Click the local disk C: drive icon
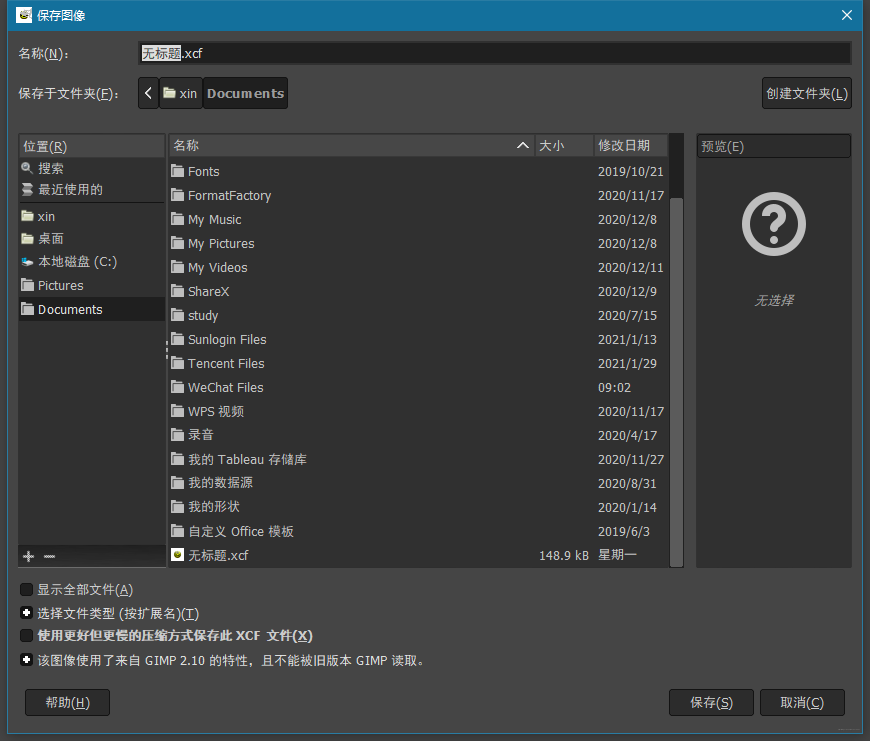 (x=27, y=261)
